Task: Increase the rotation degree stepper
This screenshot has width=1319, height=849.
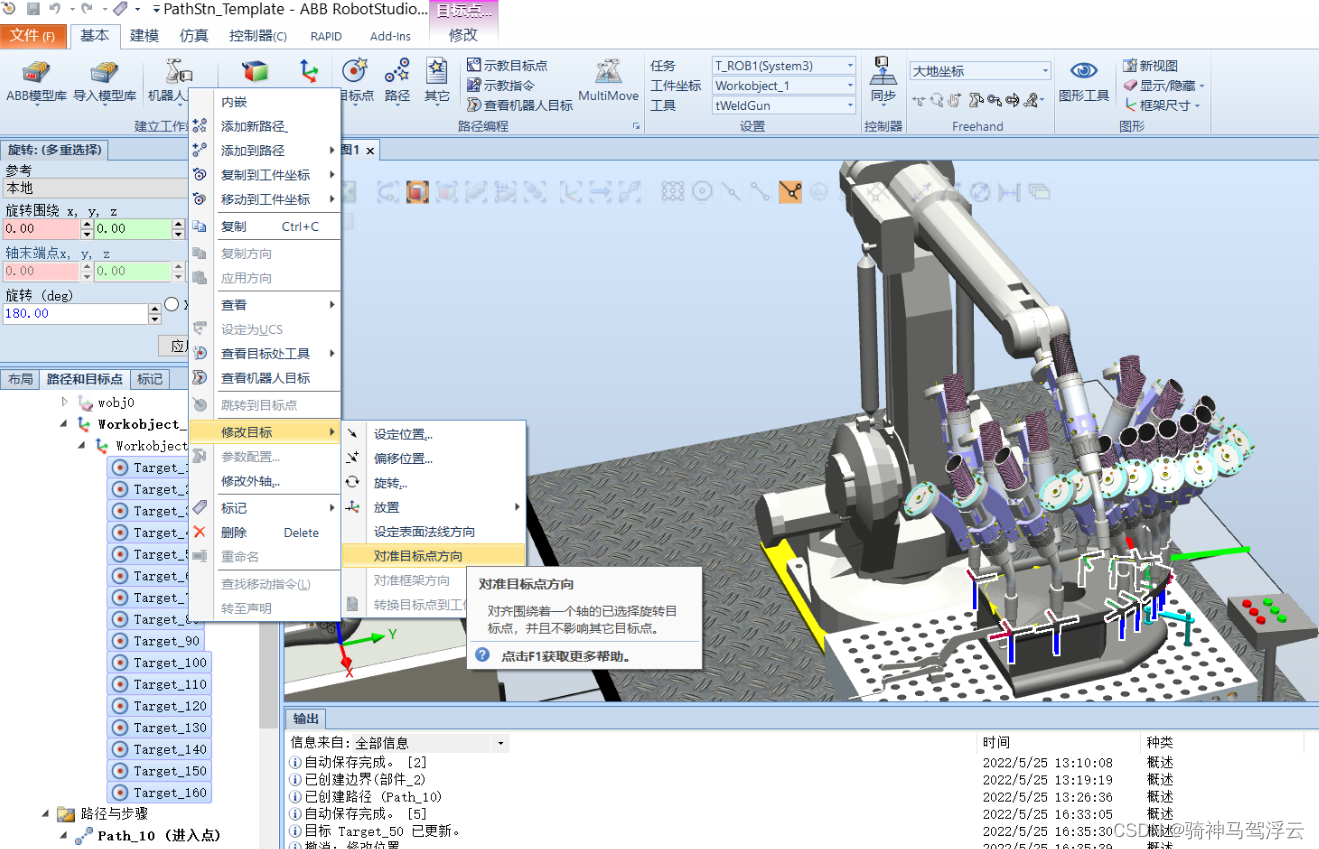Action: pos(154,308)
